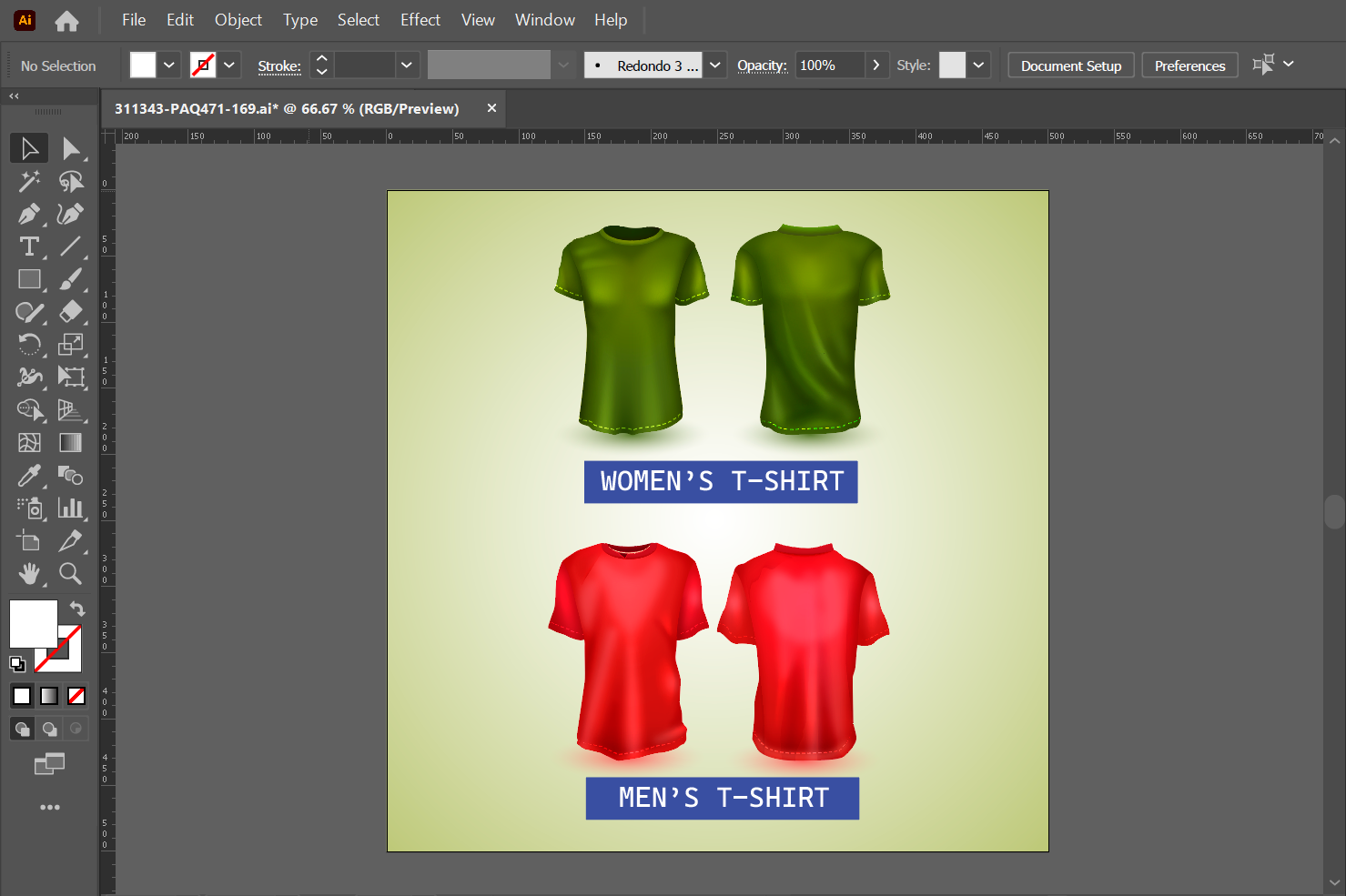The width and height of the screenshot is (1346, 896).
Task: Expand Redondo brush definition dropdown
Action: (x=715, y=65)
